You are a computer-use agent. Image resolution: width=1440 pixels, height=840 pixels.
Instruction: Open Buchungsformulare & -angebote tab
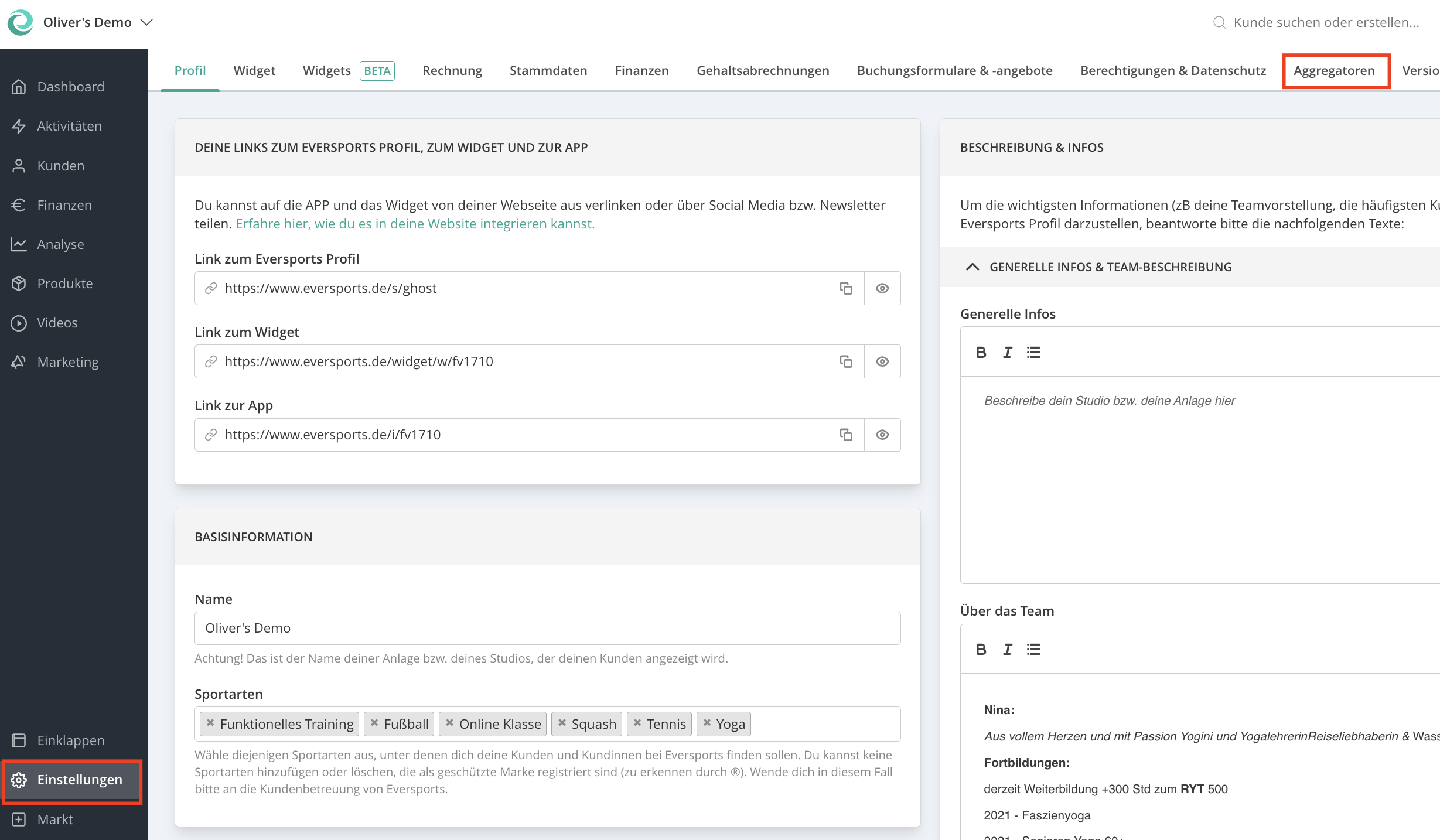click(x=955, y=70)
